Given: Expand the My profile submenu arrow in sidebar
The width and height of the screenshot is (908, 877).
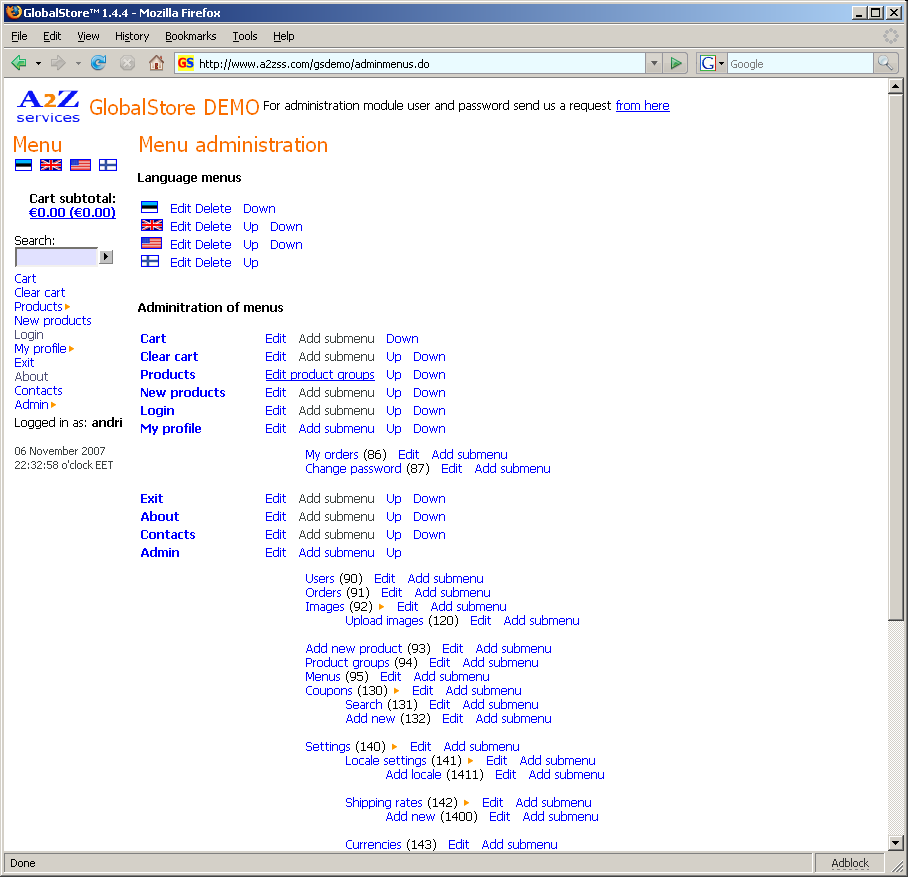Looking at the screenshot, I should click(72, 349).
